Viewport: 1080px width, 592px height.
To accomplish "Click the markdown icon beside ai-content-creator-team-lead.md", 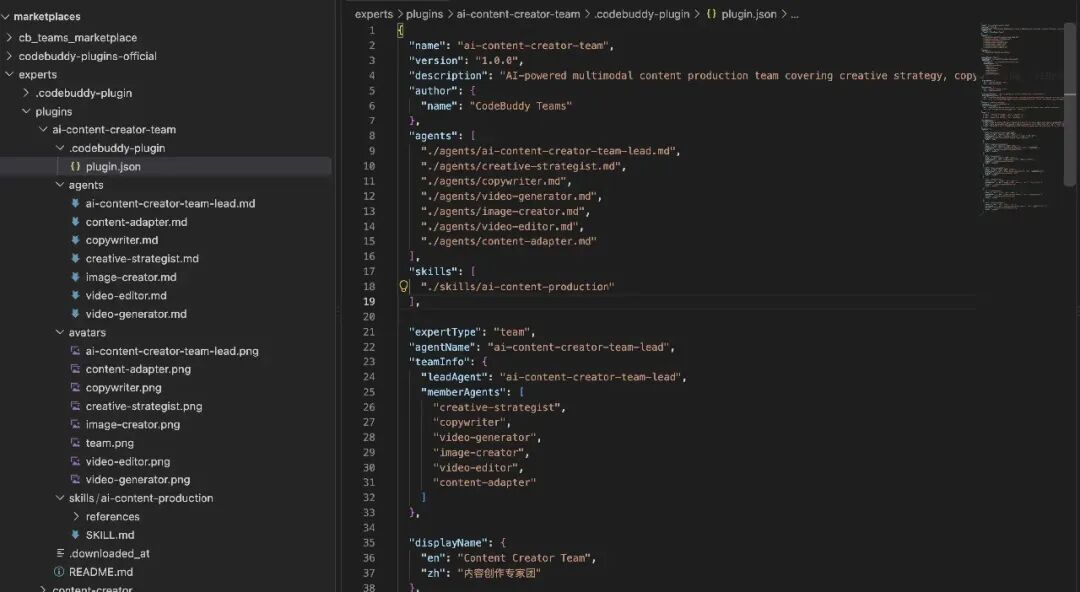I will [x=75, y=203].
